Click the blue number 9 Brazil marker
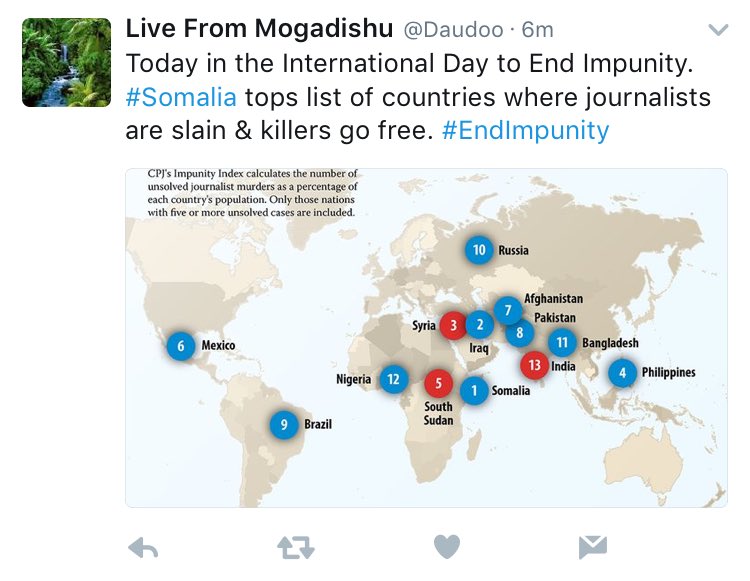 point(284,425)
